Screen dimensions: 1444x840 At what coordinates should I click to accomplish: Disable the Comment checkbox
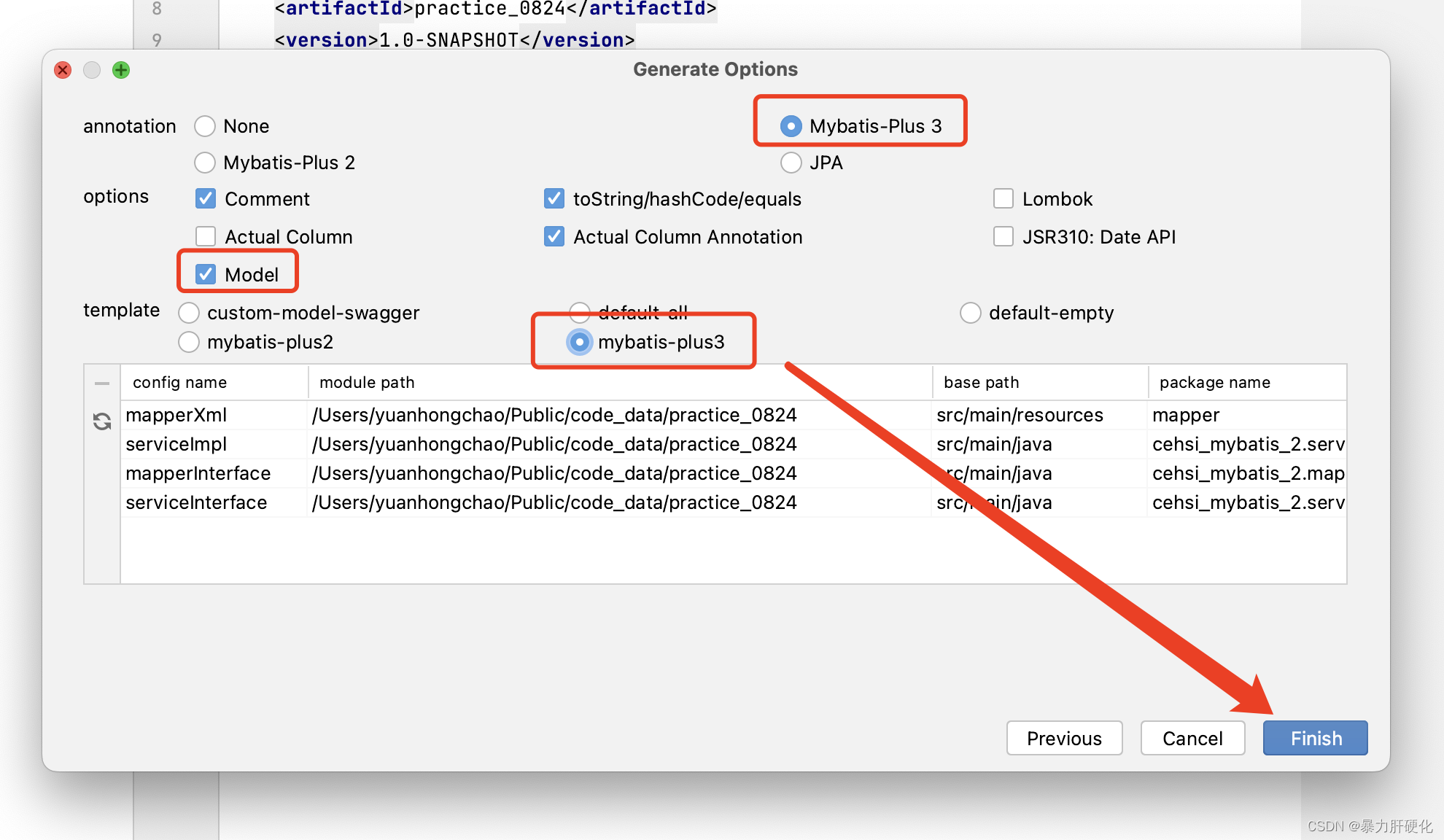coord(206,199)
